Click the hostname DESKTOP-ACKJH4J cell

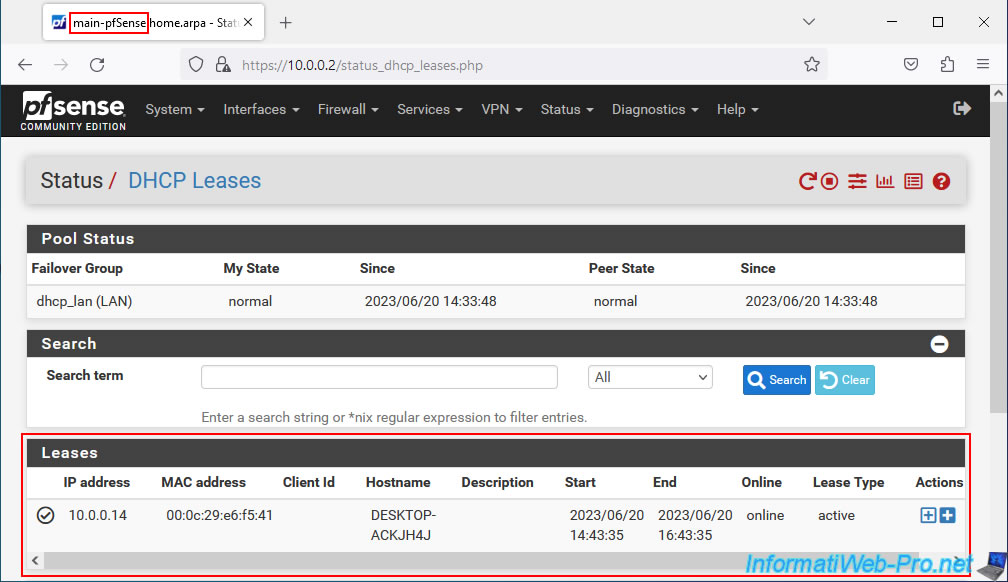(404, 525)
